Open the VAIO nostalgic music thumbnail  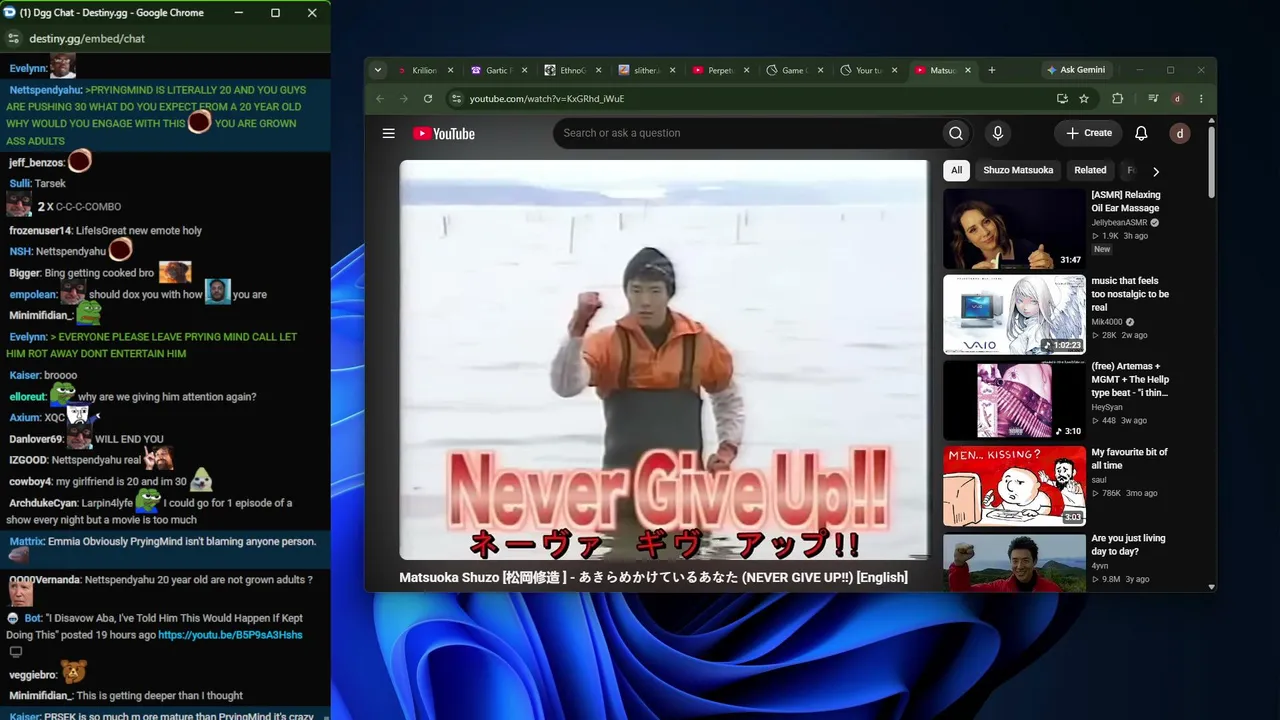pos(1014,315)
